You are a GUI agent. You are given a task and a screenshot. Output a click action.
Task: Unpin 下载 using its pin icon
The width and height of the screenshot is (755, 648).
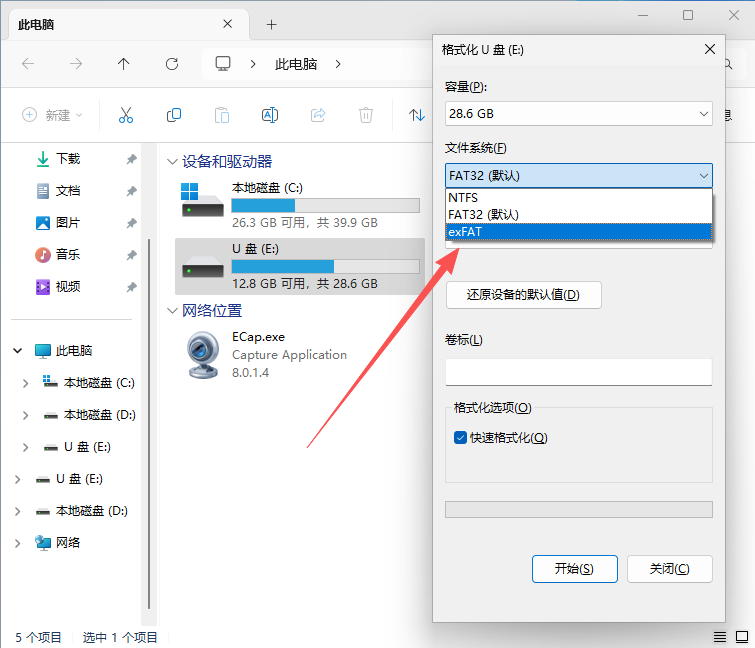click(x=131, y=159)
